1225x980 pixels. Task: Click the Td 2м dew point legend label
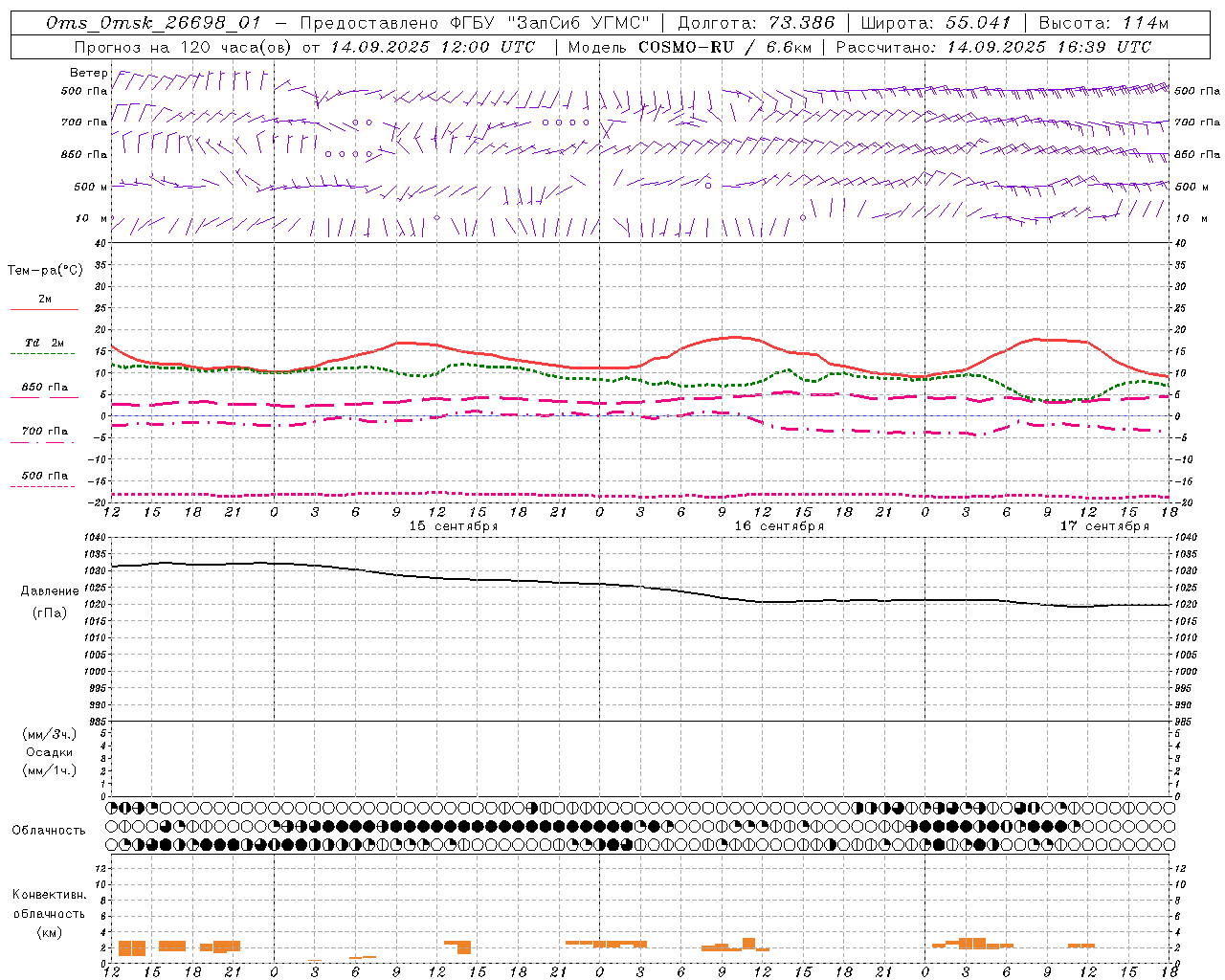44,343
